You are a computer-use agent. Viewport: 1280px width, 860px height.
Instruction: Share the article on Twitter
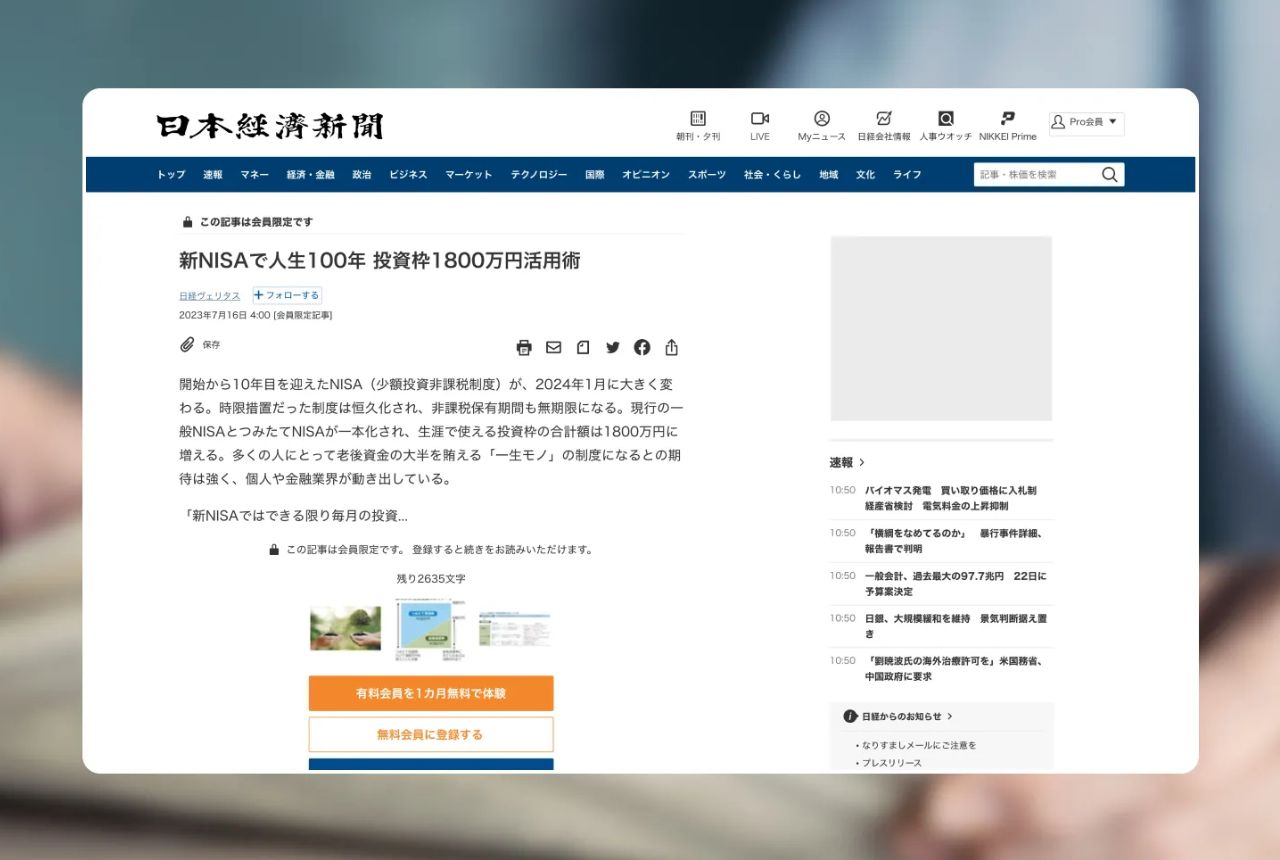tap(613, 348)
